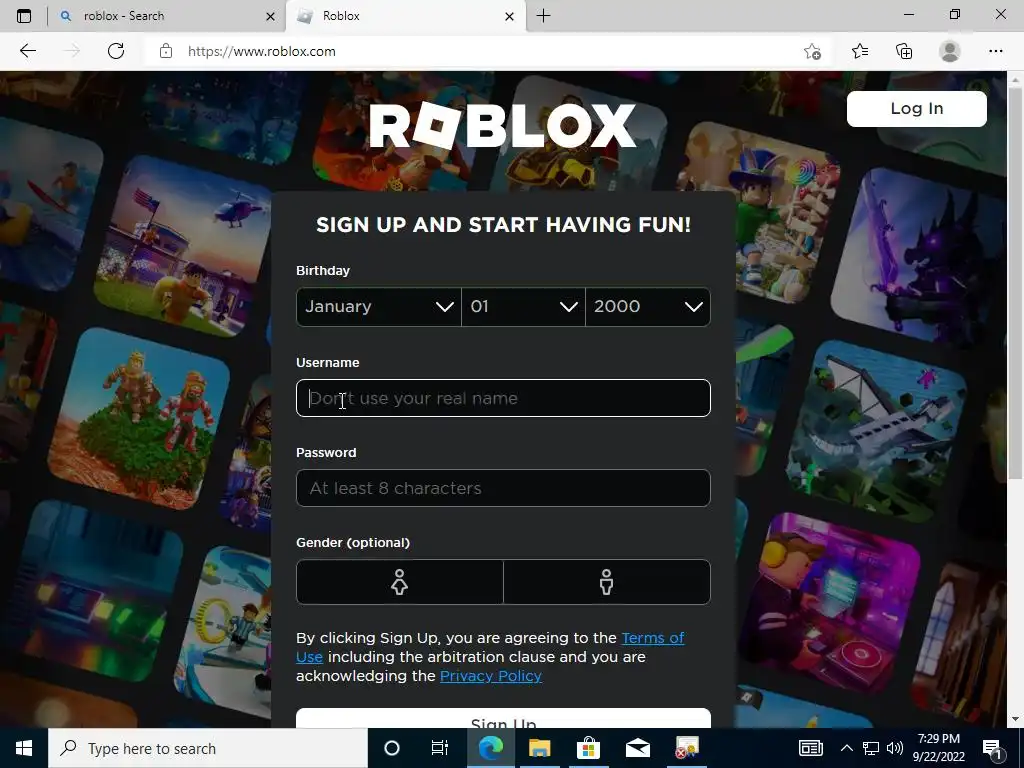The height and width of the screenshot is (768, 1024).
Task: Open the Privacy Policy link
Action: pos(490,676)
